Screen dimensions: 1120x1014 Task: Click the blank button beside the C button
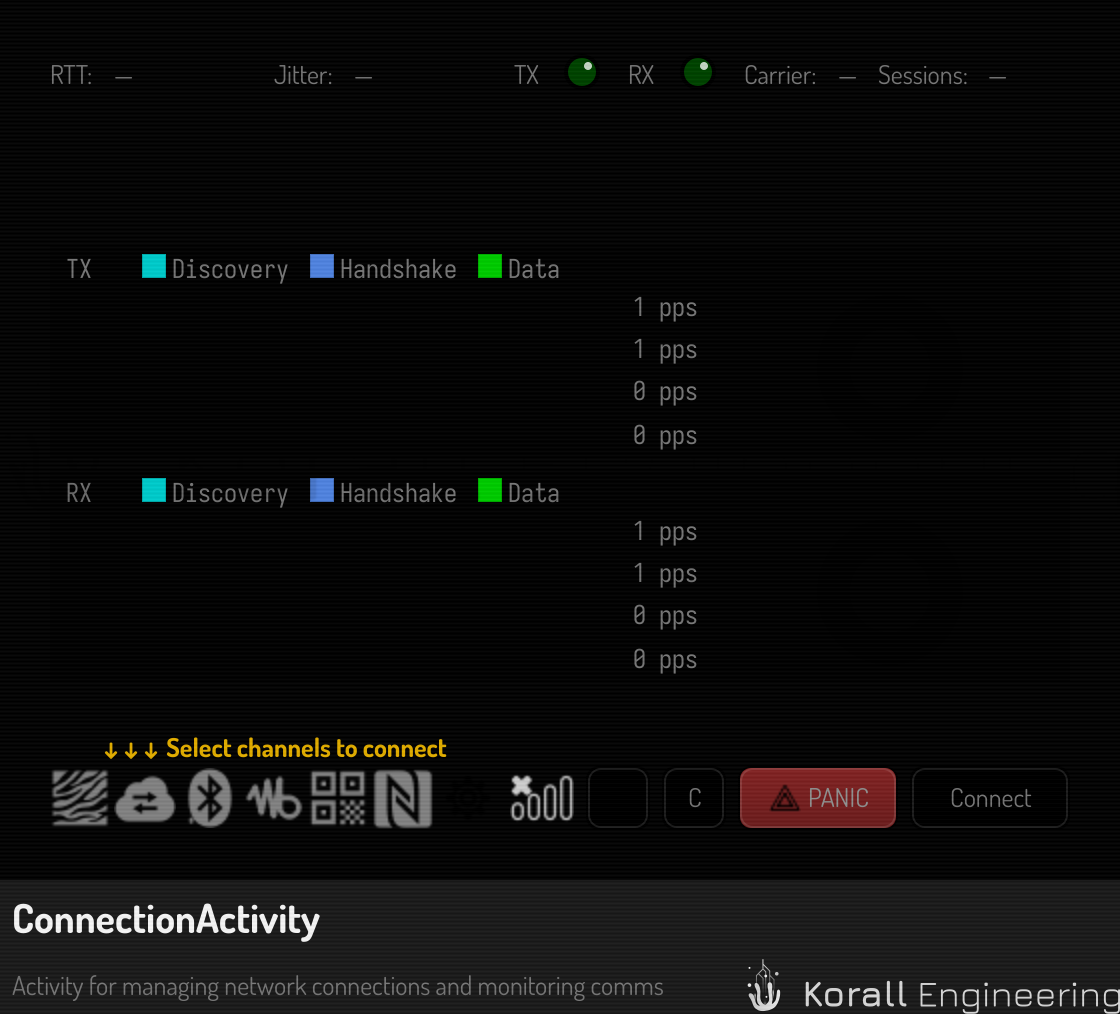pos(618,798)
